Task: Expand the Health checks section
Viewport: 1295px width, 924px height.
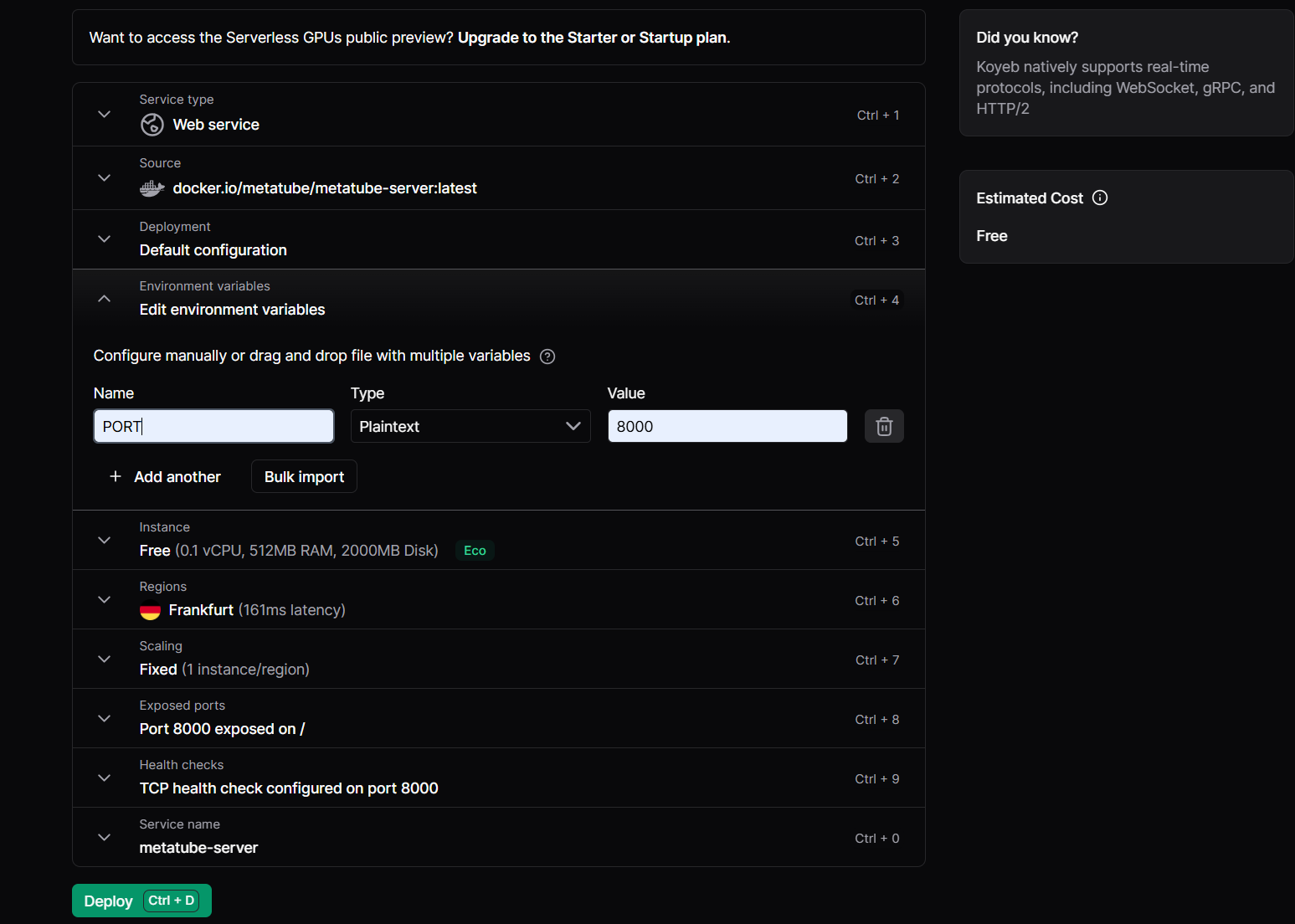Action: point(104,778)
